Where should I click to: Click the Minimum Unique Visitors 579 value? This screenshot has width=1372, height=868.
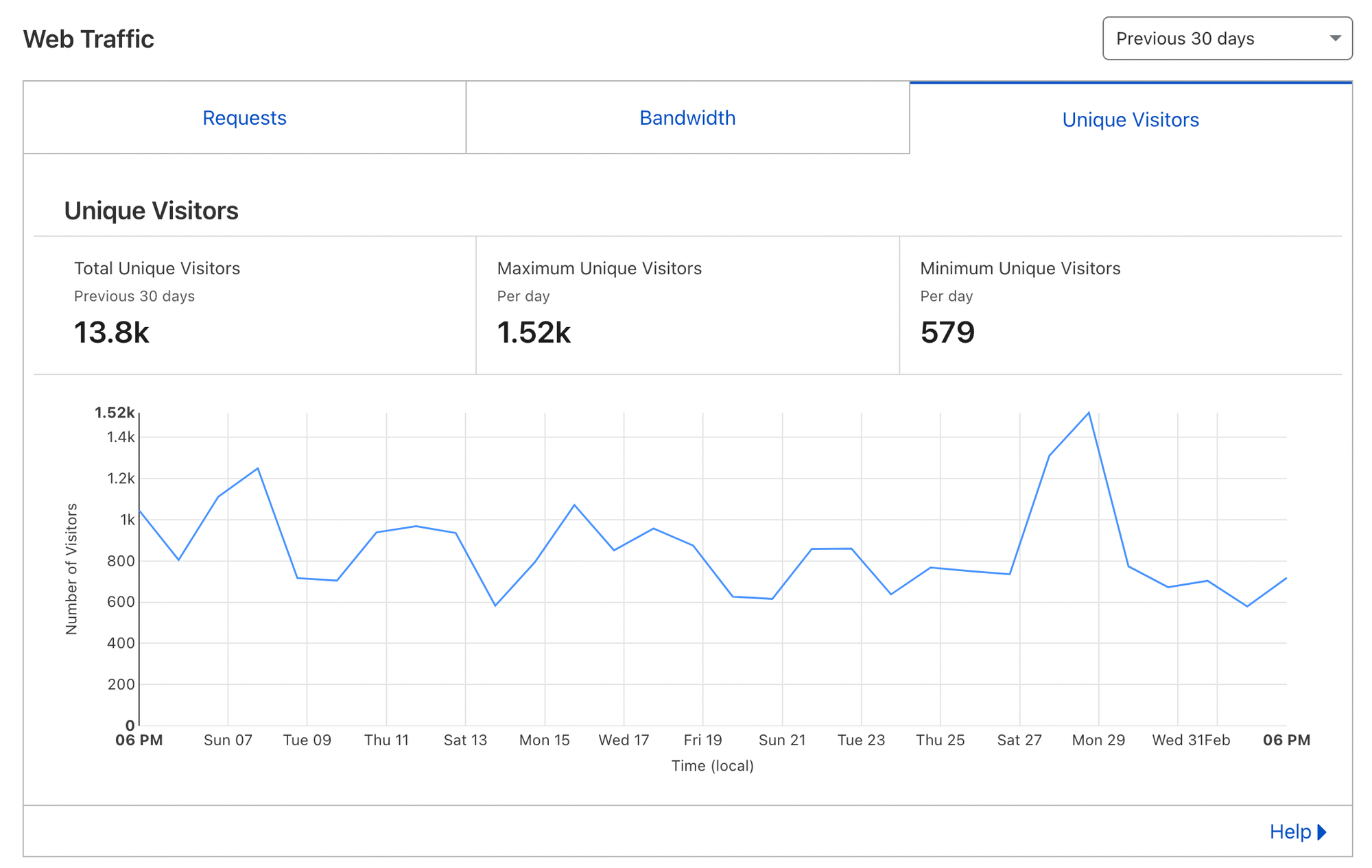coord(947,333)
